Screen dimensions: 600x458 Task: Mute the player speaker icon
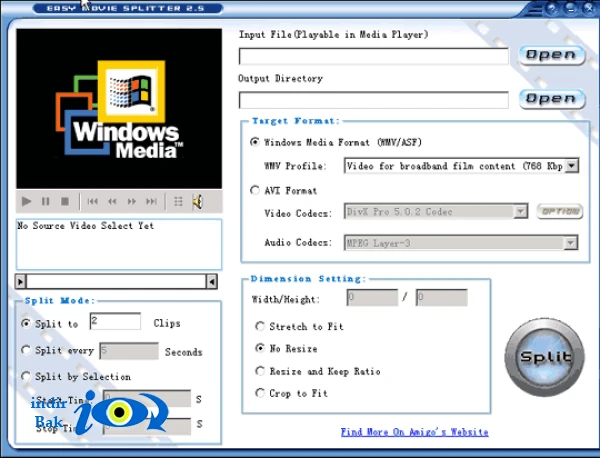point(197,202)
